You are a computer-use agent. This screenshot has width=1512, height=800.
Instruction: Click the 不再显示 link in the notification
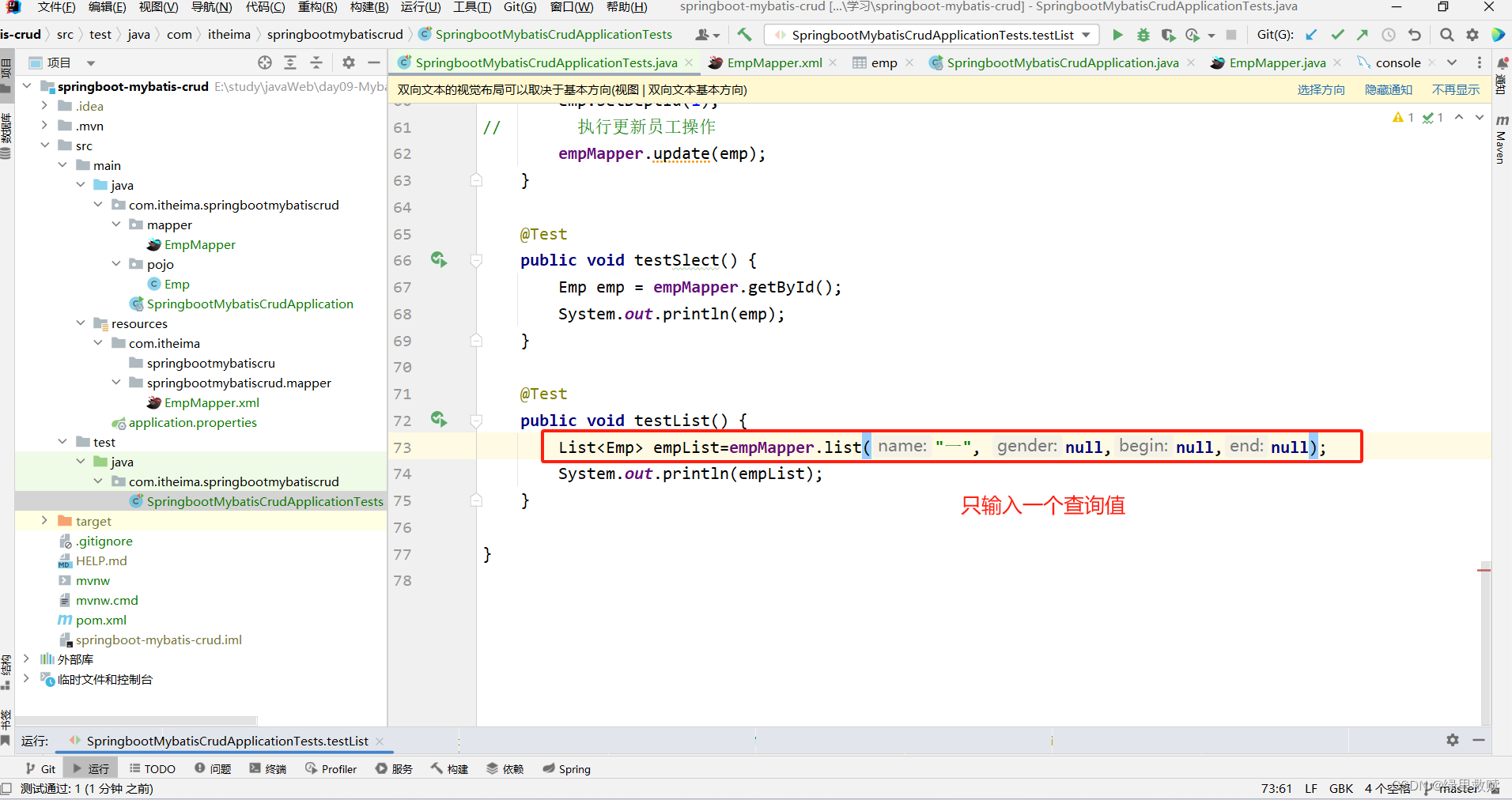coord(1455,89)
